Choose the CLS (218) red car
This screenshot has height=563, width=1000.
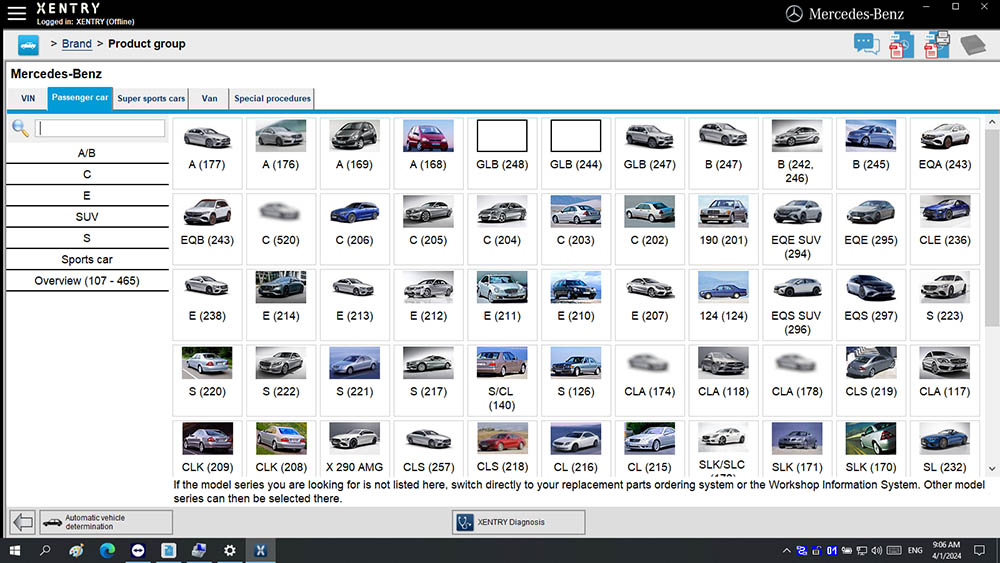pyautogui.click(x=502, y=448)
